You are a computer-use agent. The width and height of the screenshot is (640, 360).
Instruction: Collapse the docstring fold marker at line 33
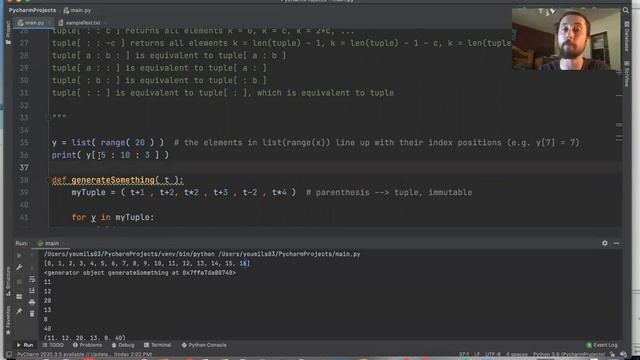pos(48,118)
